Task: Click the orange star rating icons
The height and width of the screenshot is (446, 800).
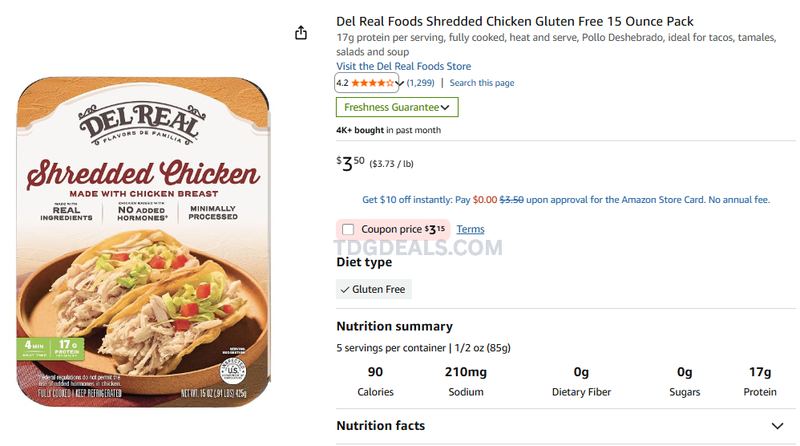Action: click(x=372, y=83)
